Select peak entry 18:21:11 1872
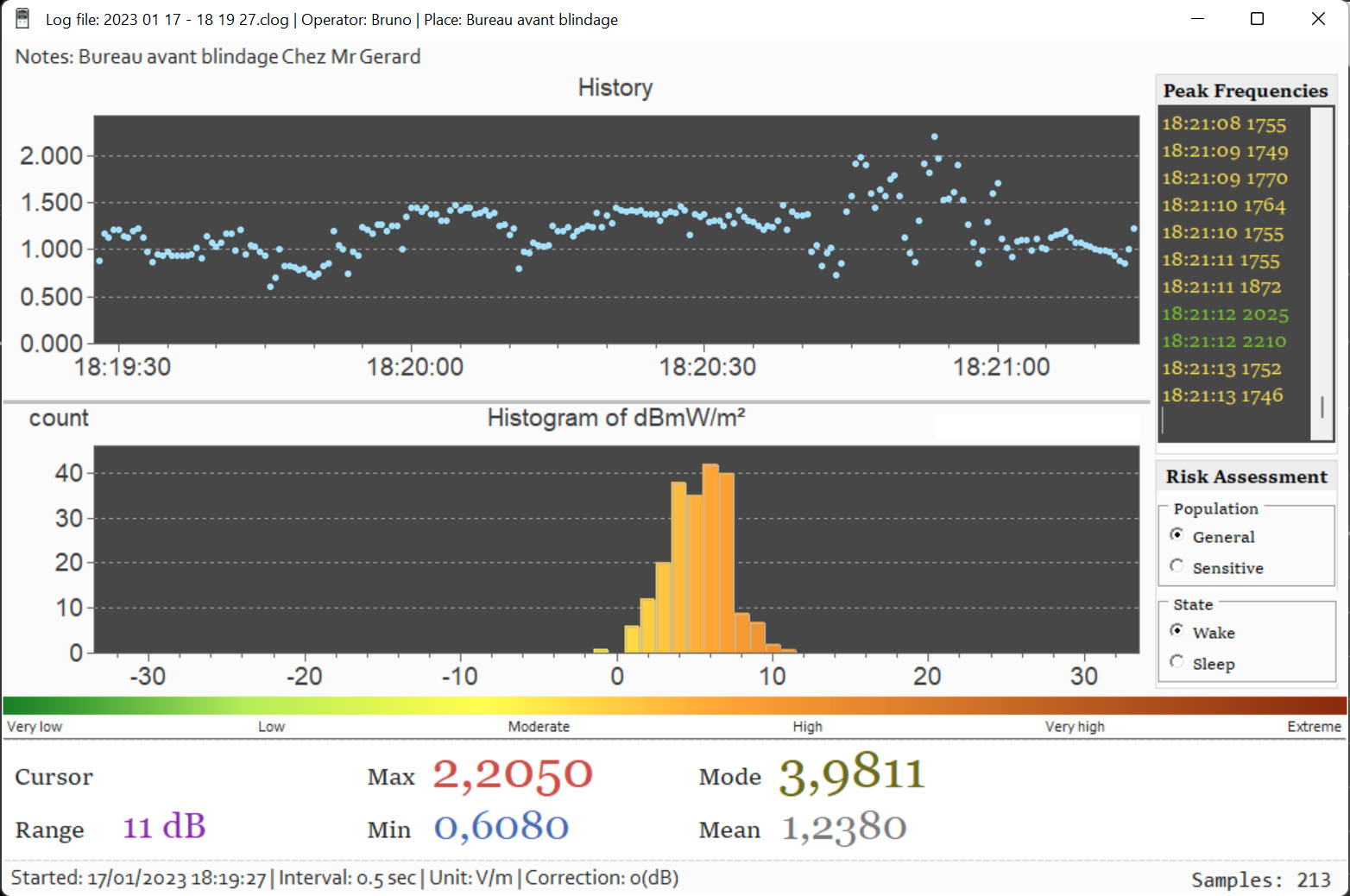The image size is (1350, 896). [1221, 287]
